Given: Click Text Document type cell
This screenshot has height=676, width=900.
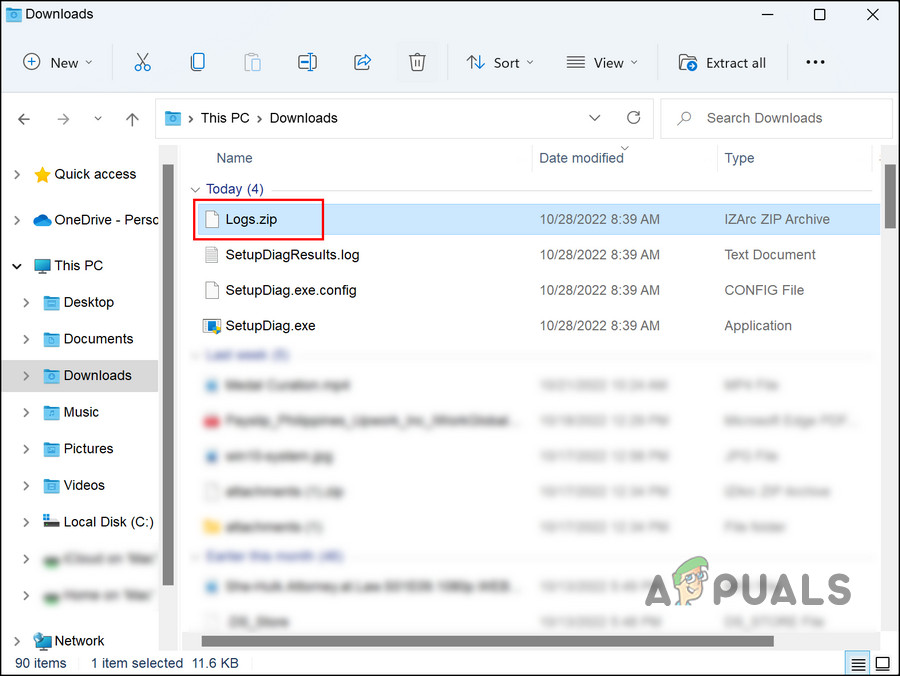Looking at the screenshot, I should tap(770, 255).
